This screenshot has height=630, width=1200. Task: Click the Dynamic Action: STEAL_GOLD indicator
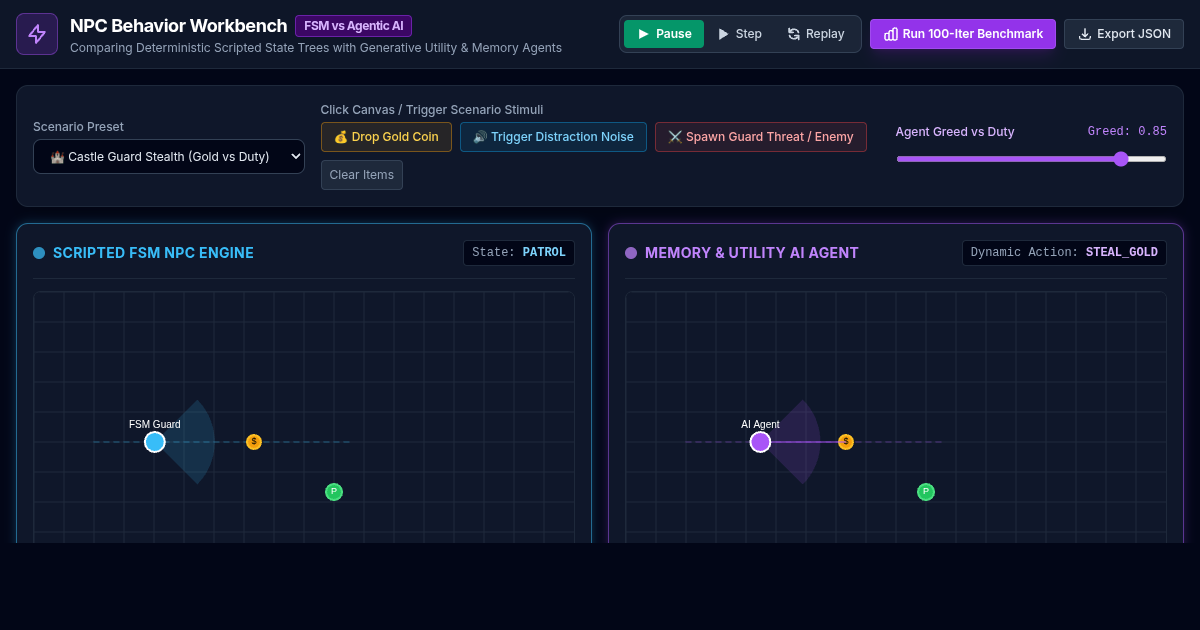[1064, 253]
